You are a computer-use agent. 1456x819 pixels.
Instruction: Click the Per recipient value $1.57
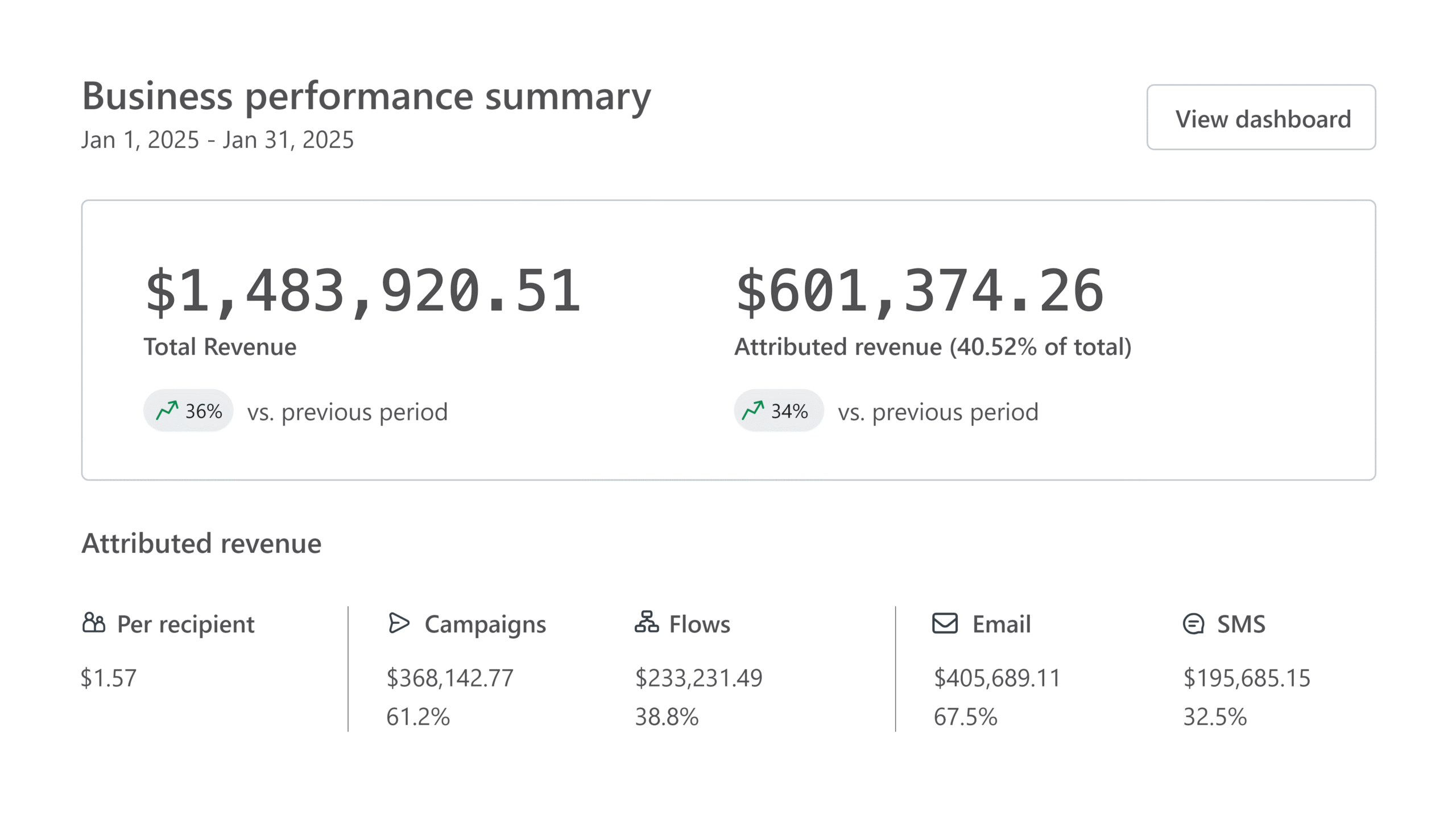click(109, 678)
